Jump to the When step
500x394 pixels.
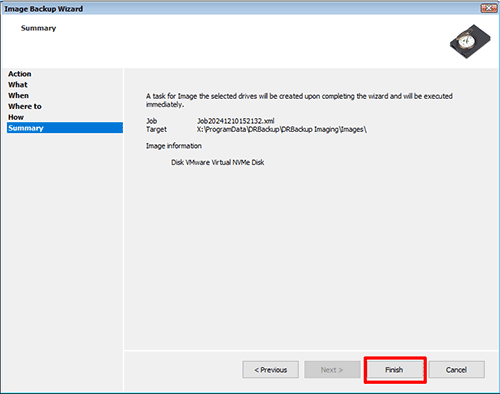click(18, 95)
